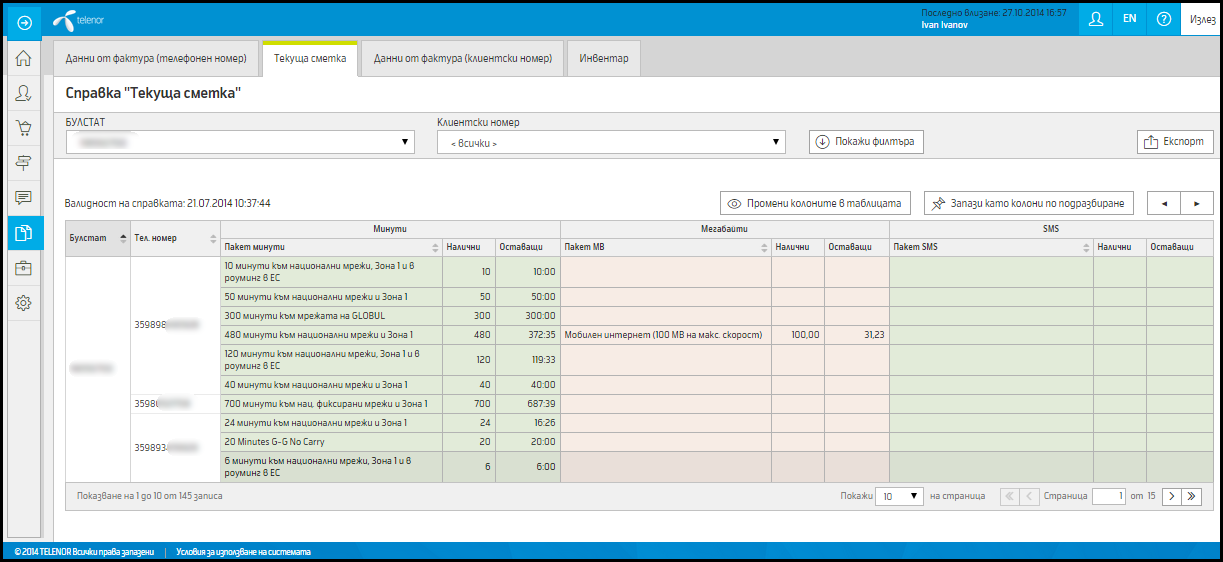
Task: Sort by Пакет MB column
Action: tap(666, 247)
